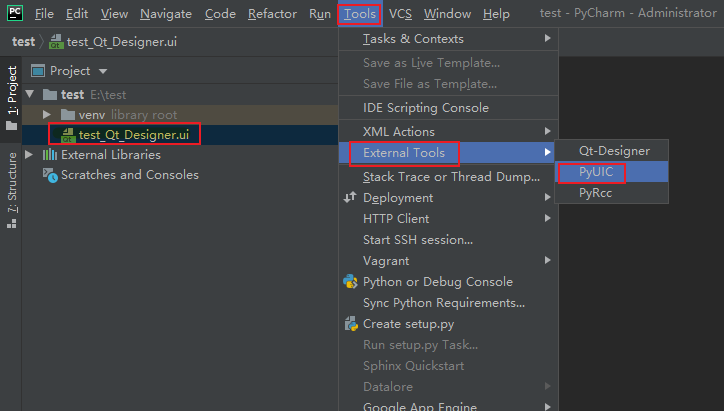The image size is (724, 411).
Task: Click the venv folder icon
Action: pos(68,115)
